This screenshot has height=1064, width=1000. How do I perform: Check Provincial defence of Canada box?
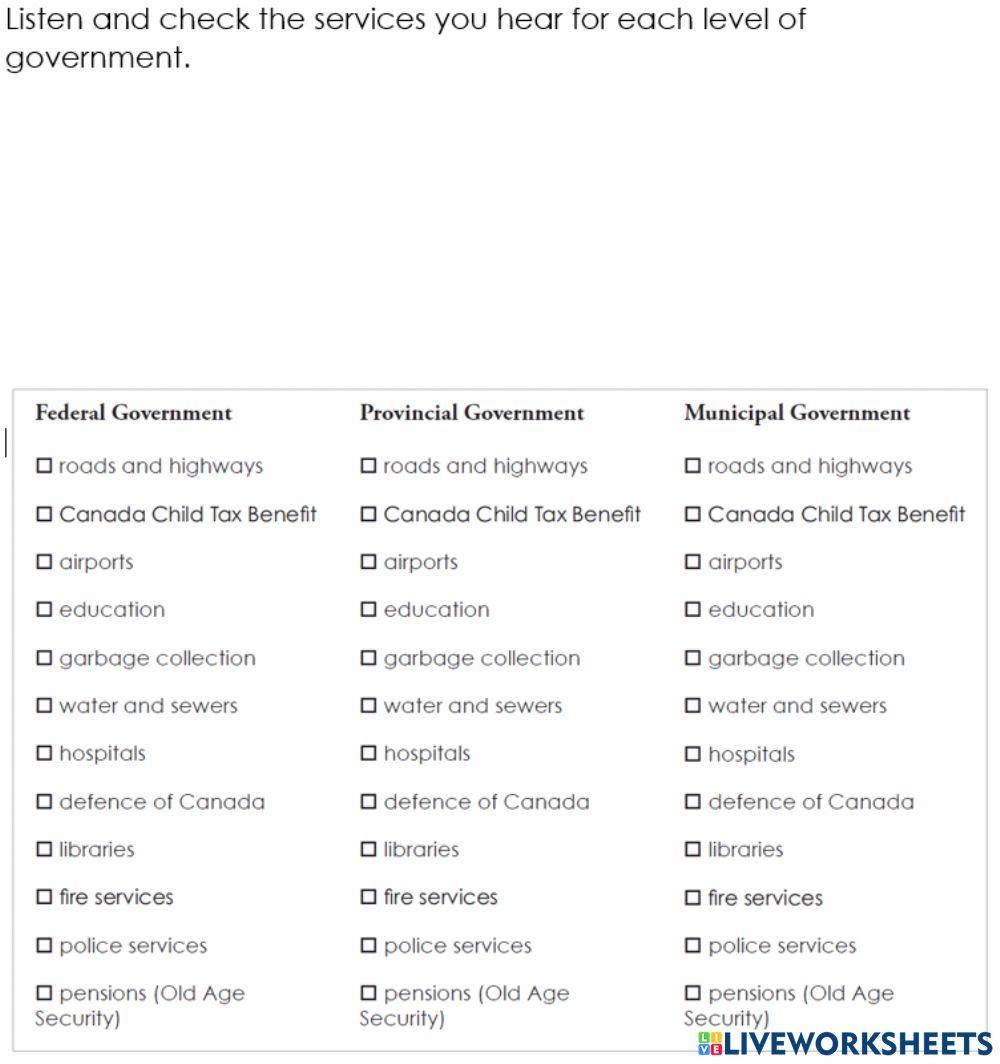coord(369,802)
